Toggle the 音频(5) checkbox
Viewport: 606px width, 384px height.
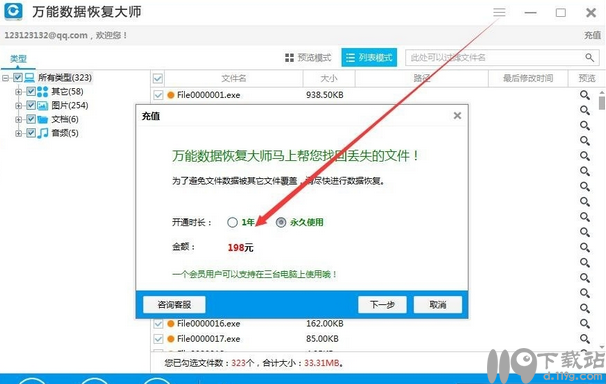(31, 133)
